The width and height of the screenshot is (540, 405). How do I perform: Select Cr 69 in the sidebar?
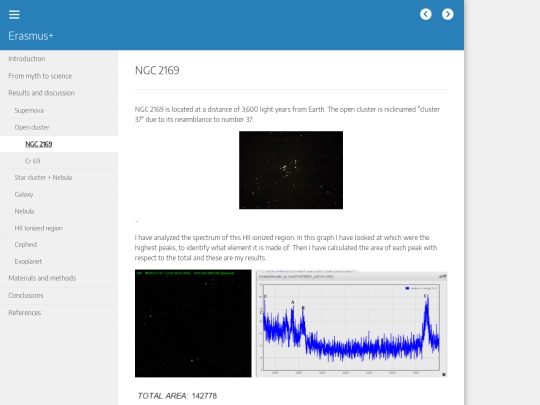point(59,161)
